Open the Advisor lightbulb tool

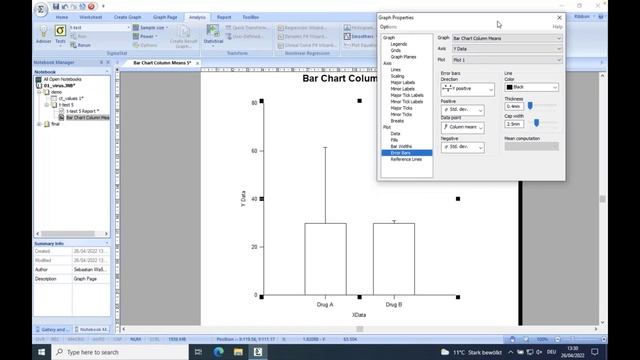[x=43, y=34]
